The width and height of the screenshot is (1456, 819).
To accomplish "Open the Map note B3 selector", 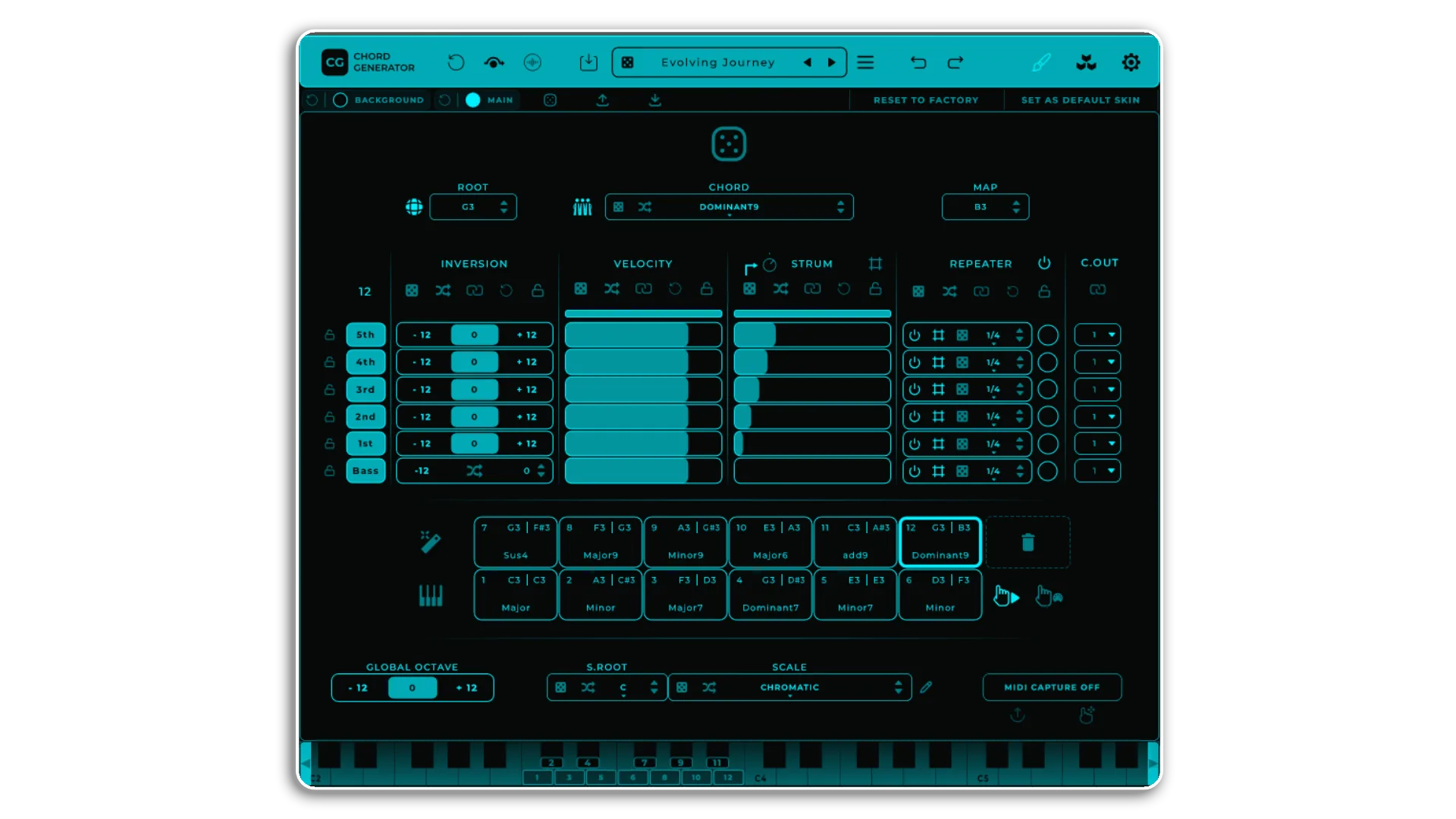I will (985, 207).
